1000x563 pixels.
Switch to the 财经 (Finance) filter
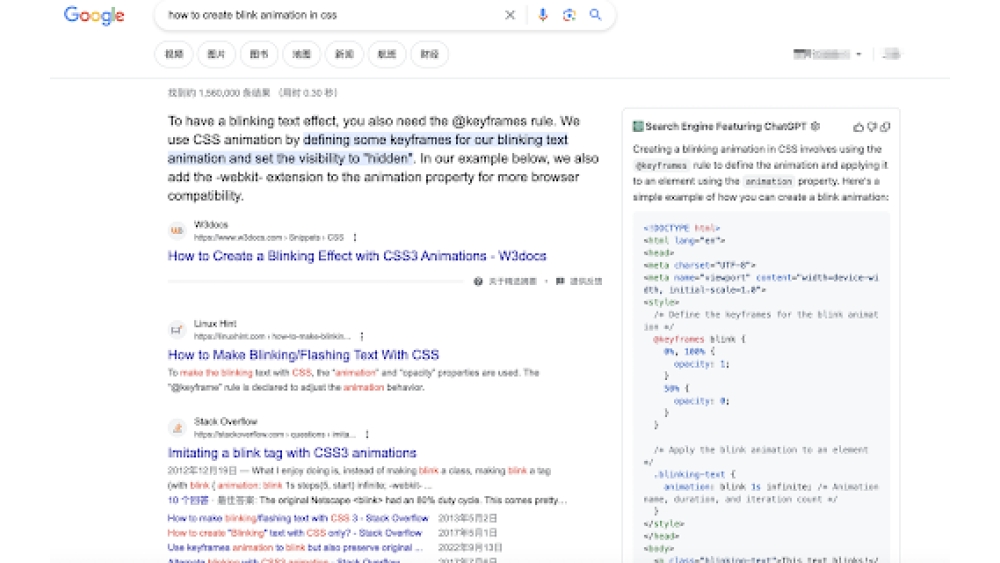pos(430,54)
